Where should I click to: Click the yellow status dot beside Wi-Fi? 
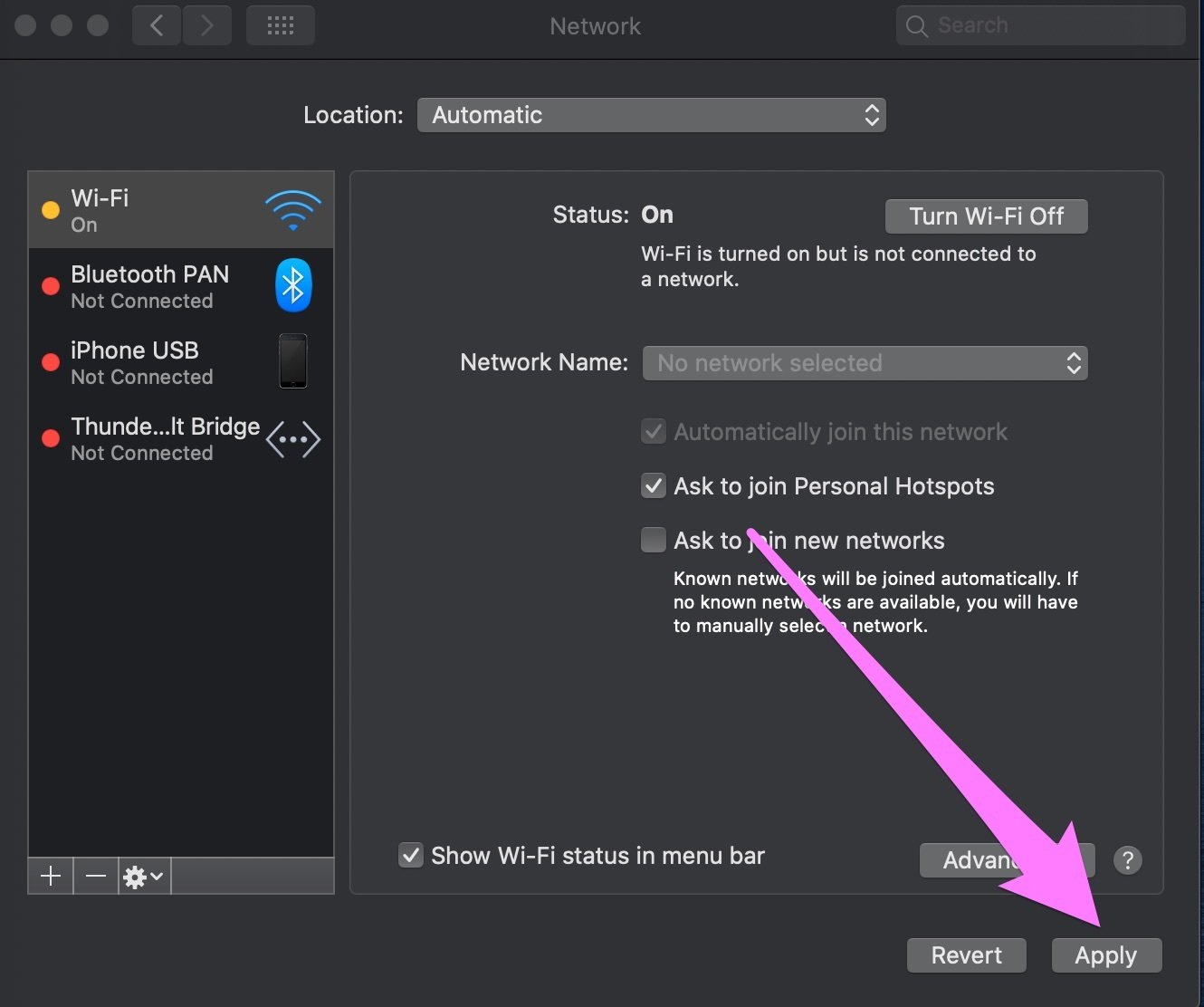coord(51,210)
